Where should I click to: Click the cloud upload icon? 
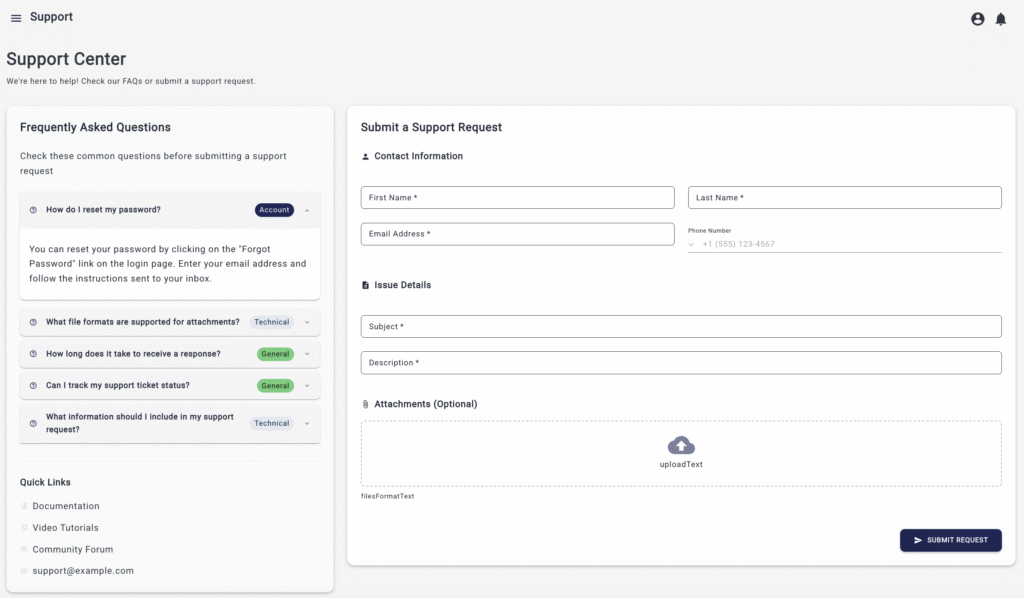pyautogui.click(x=681, y=446)
